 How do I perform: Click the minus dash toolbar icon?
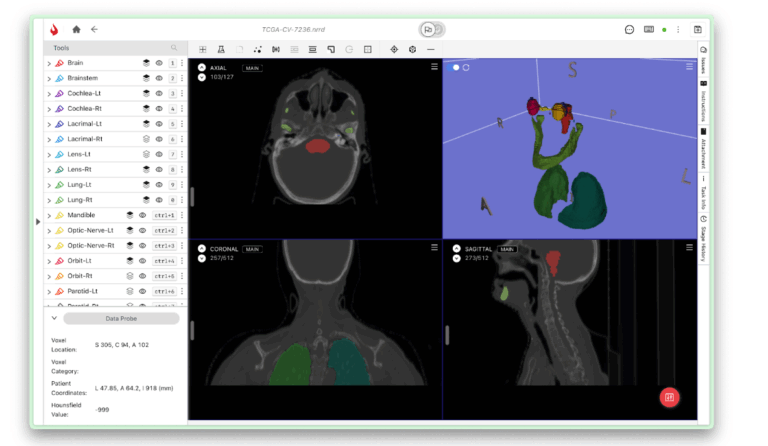[x=431, y=49]
